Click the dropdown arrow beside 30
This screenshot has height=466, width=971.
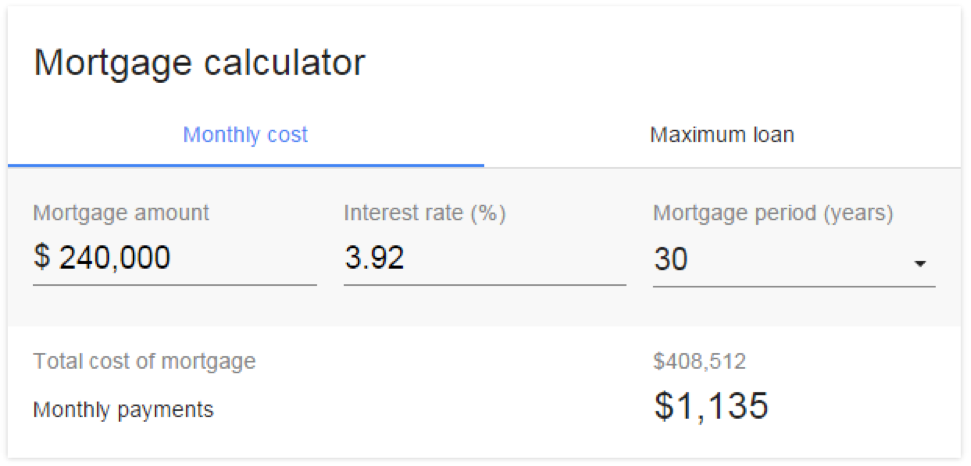920,264
